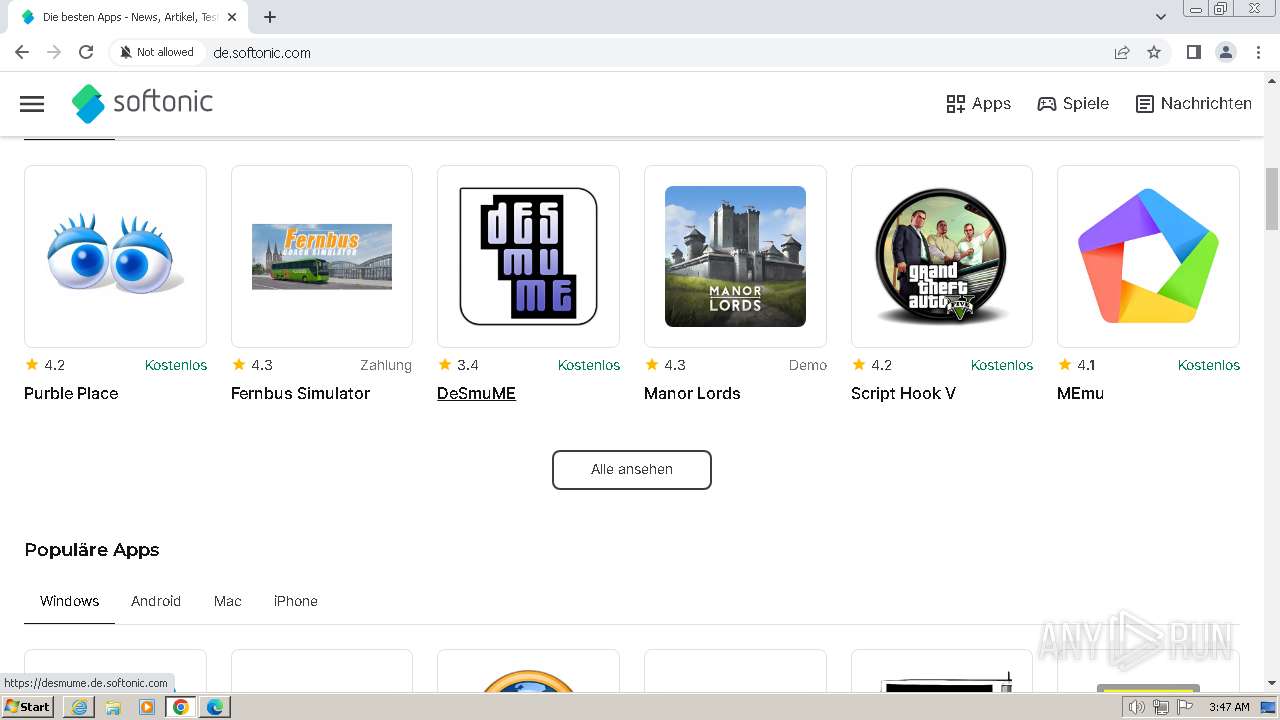Share this page icon
This screenshot has width=1280, height=720.
(x=1122, y=52)
